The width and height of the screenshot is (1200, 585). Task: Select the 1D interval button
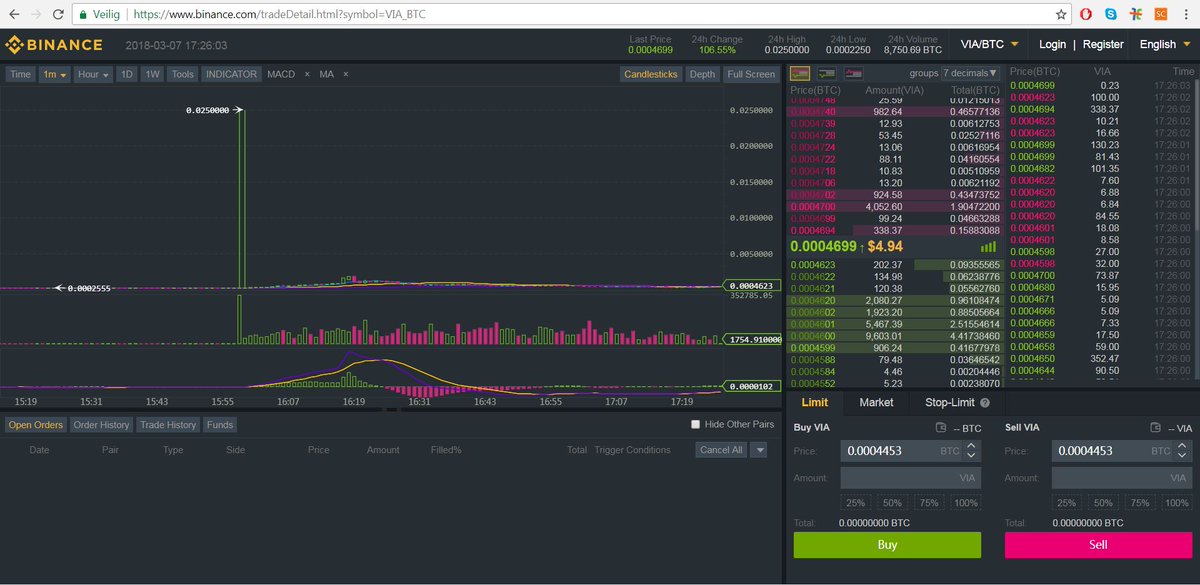click(x=127, y=74)
